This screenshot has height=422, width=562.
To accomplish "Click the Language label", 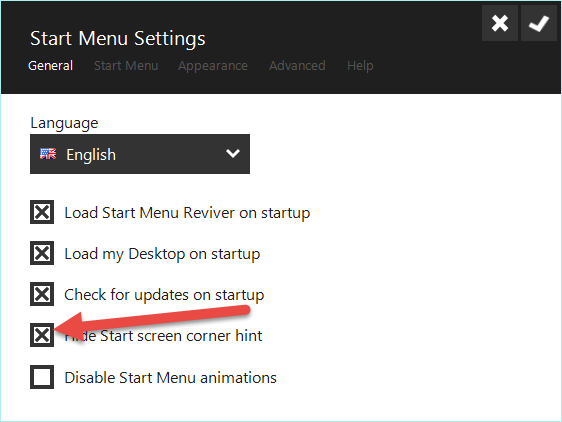I will click(x=64, y=123).
